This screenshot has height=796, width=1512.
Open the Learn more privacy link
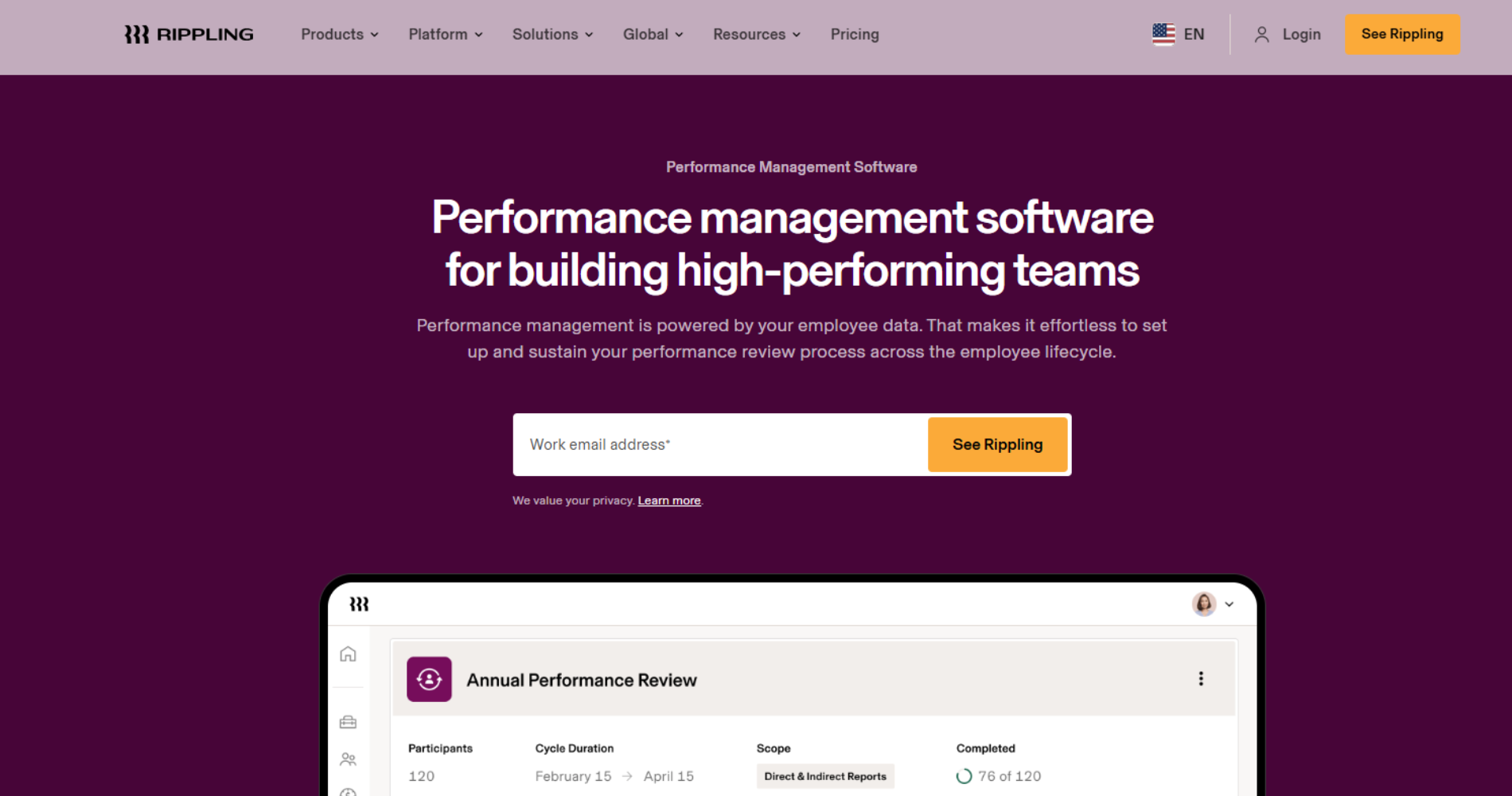coord(668,500)
